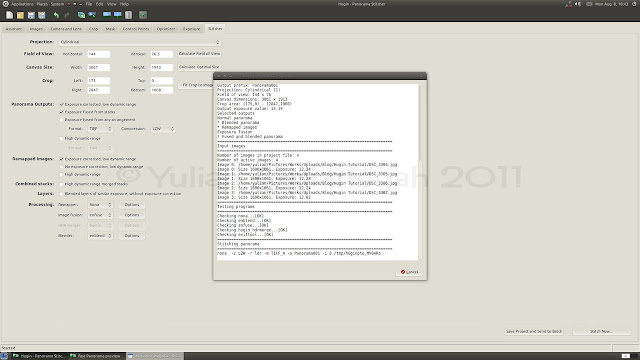Click the show desktop icon in bottom panel
This screenshot has width=640, height=360.
[x=4, y=356]
